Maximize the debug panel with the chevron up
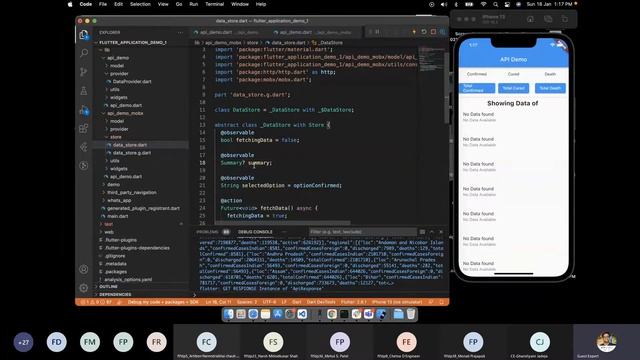640x360 pixels. coord(432,232)
